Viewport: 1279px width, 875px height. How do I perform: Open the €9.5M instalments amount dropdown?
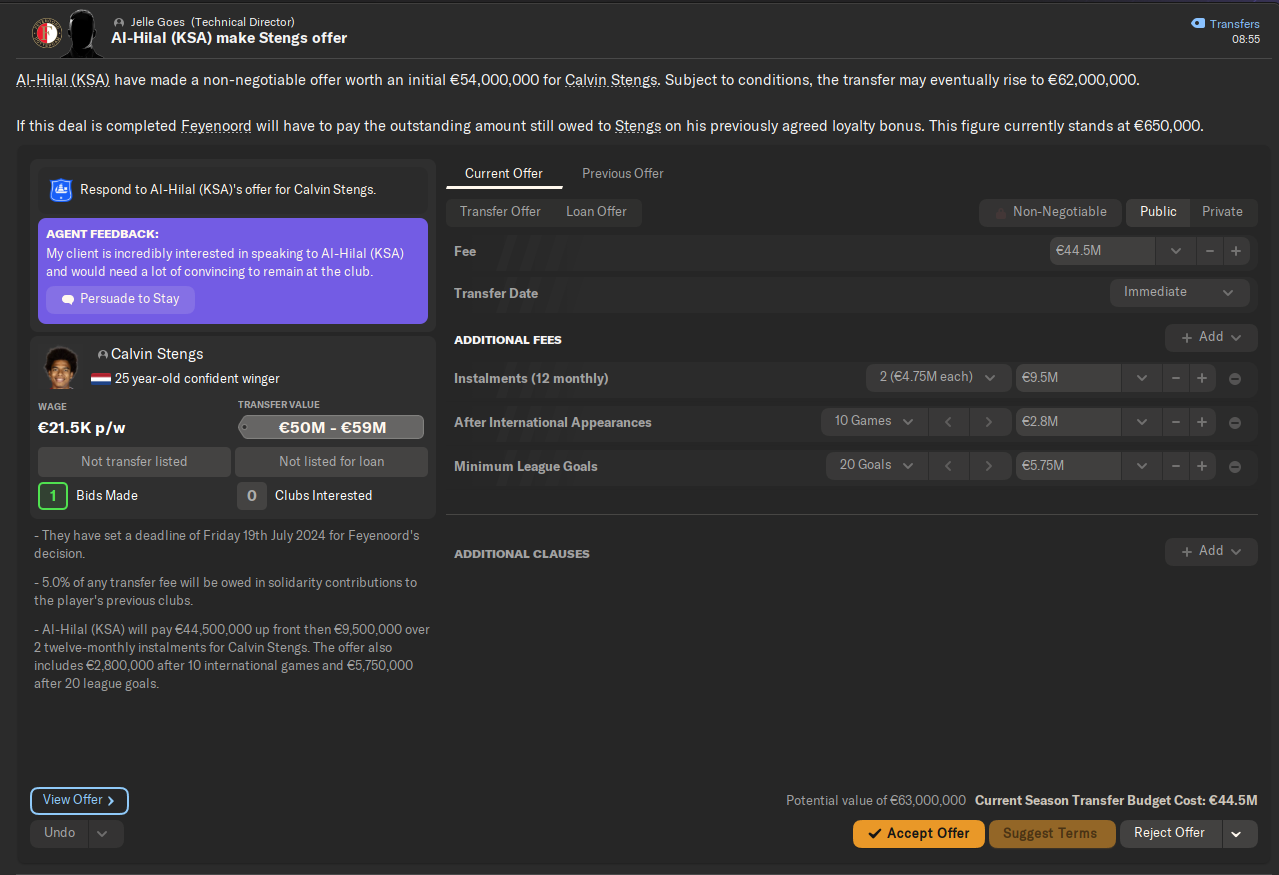tap(1142, 378)
